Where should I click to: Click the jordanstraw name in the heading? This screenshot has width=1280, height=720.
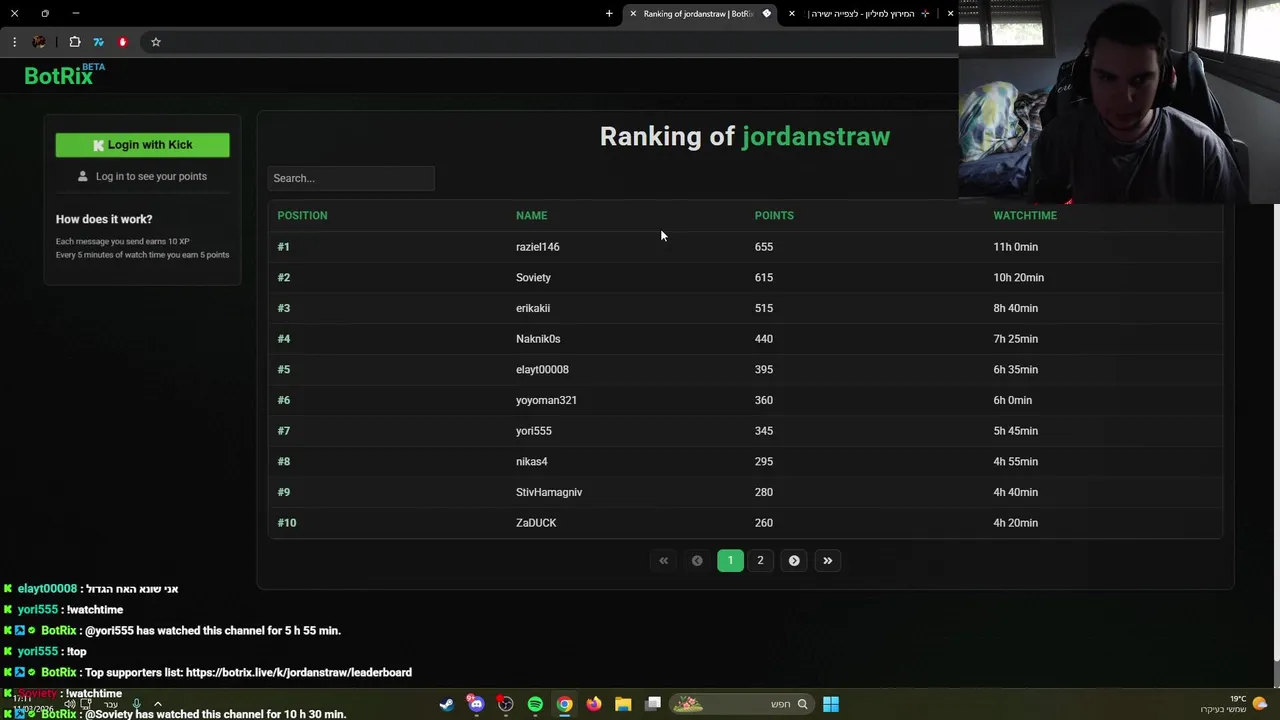point(816,137)
